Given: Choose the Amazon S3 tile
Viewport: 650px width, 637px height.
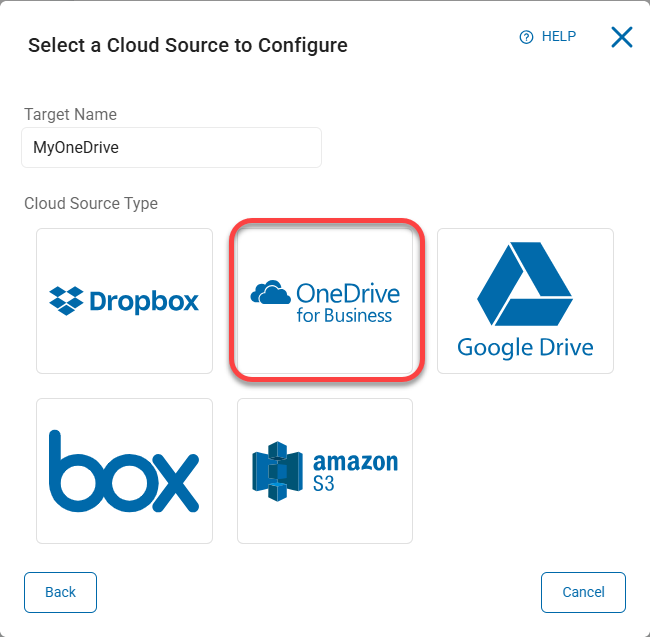Looking at the screenshot, I should [325, 471].
